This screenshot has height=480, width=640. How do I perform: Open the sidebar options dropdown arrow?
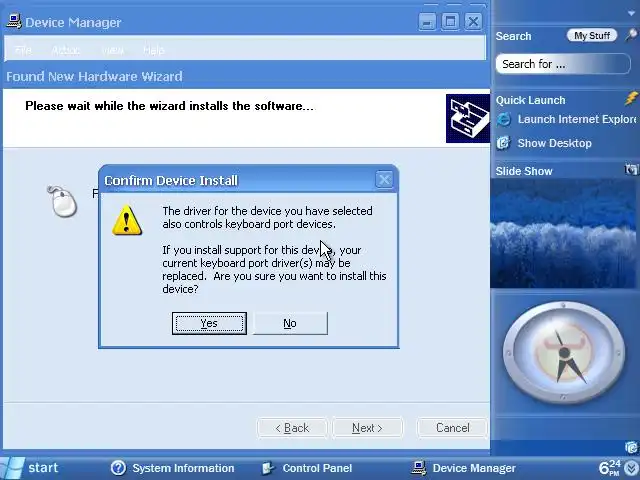[631, 13]
